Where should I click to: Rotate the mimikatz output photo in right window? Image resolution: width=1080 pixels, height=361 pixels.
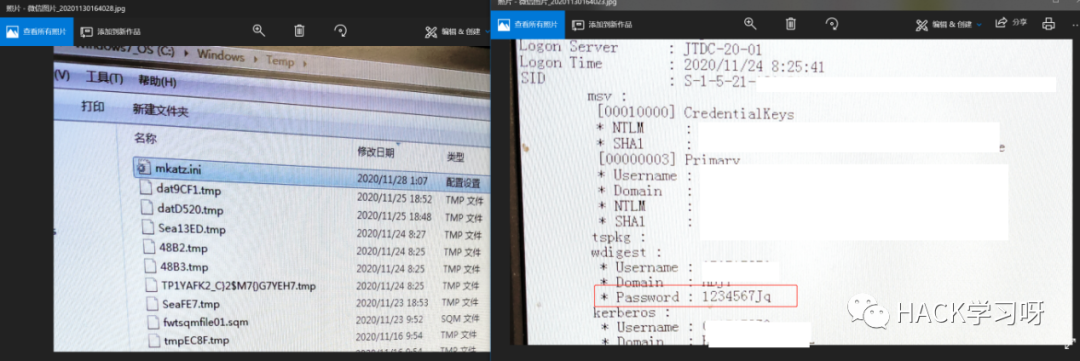click(831, 24)
